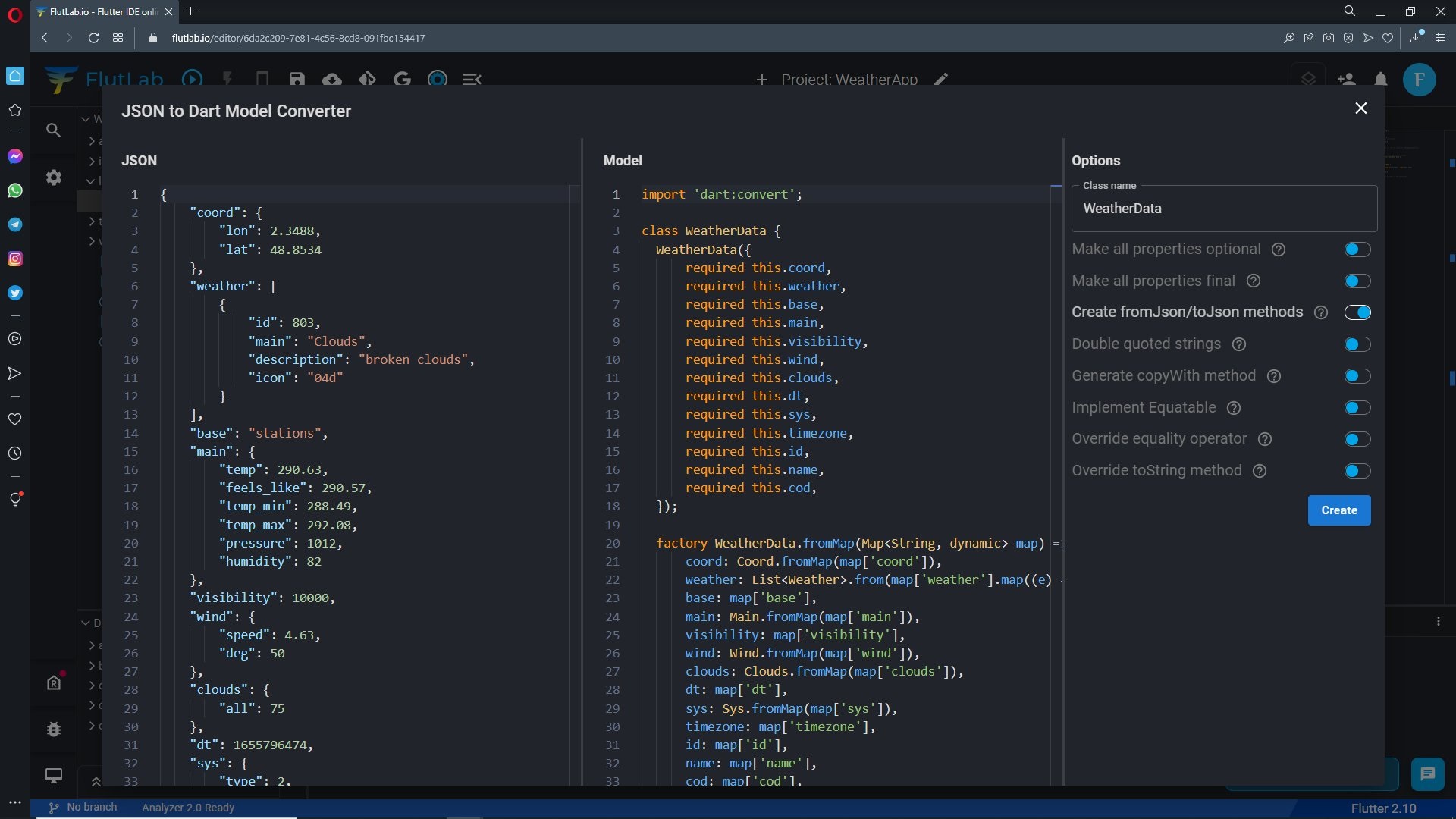Image resolution: width=1456 pixels, height=819 pixels.
Task: Enable Make all properties final switch
Action: coord(1357,281)
